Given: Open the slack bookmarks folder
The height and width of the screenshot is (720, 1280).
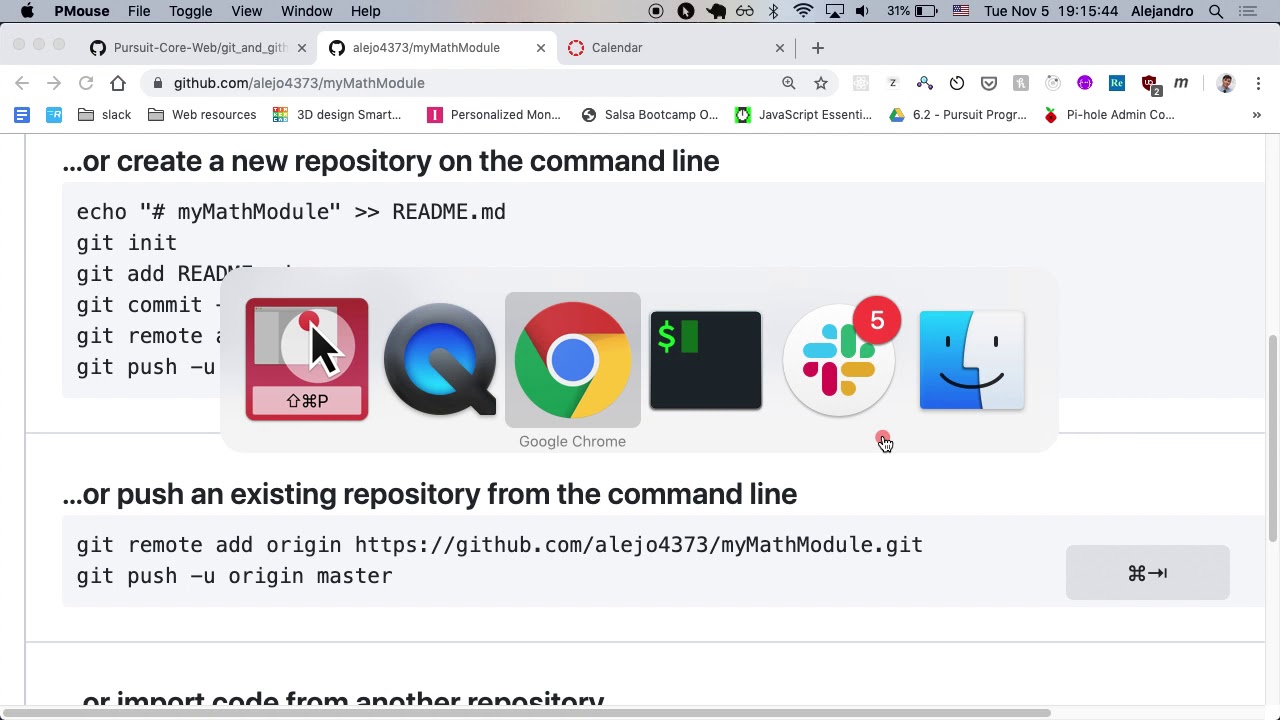Looking at the screenshot, I should click(x=105, y=115).
